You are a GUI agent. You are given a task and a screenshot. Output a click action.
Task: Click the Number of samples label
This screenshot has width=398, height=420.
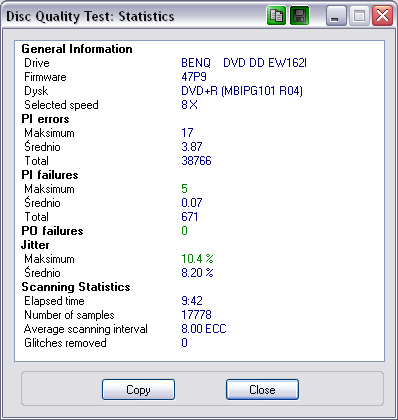[x=69, y=315]
